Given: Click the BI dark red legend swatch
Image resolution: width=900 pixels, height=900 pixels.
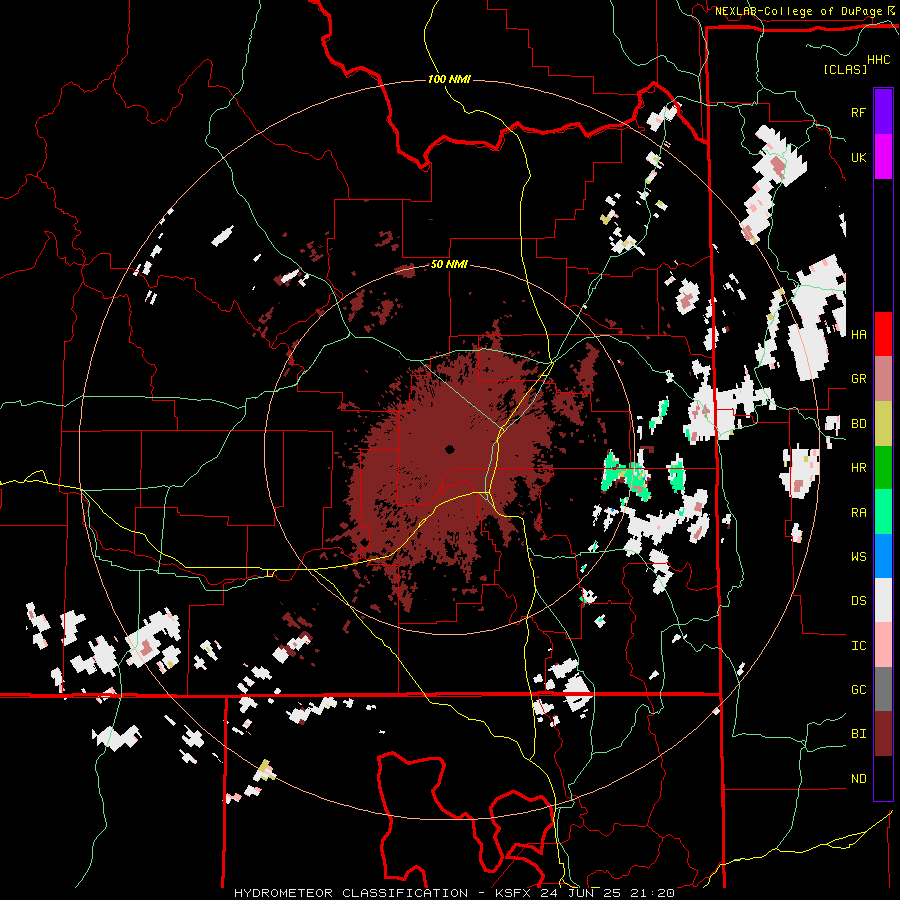Looking at the screenshot, I should coord(883,734).
